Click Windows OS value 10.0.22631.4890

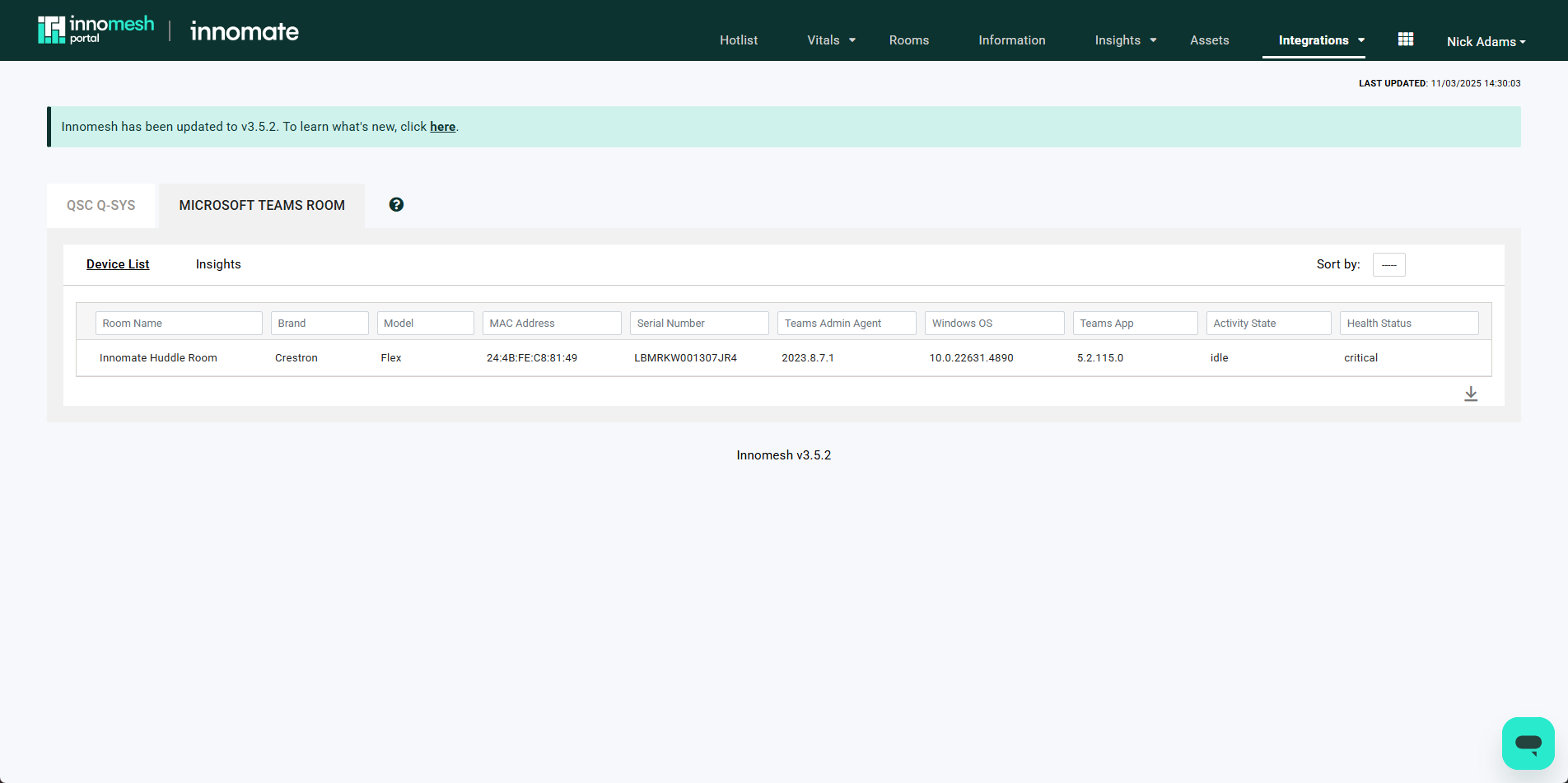(972, 358)
